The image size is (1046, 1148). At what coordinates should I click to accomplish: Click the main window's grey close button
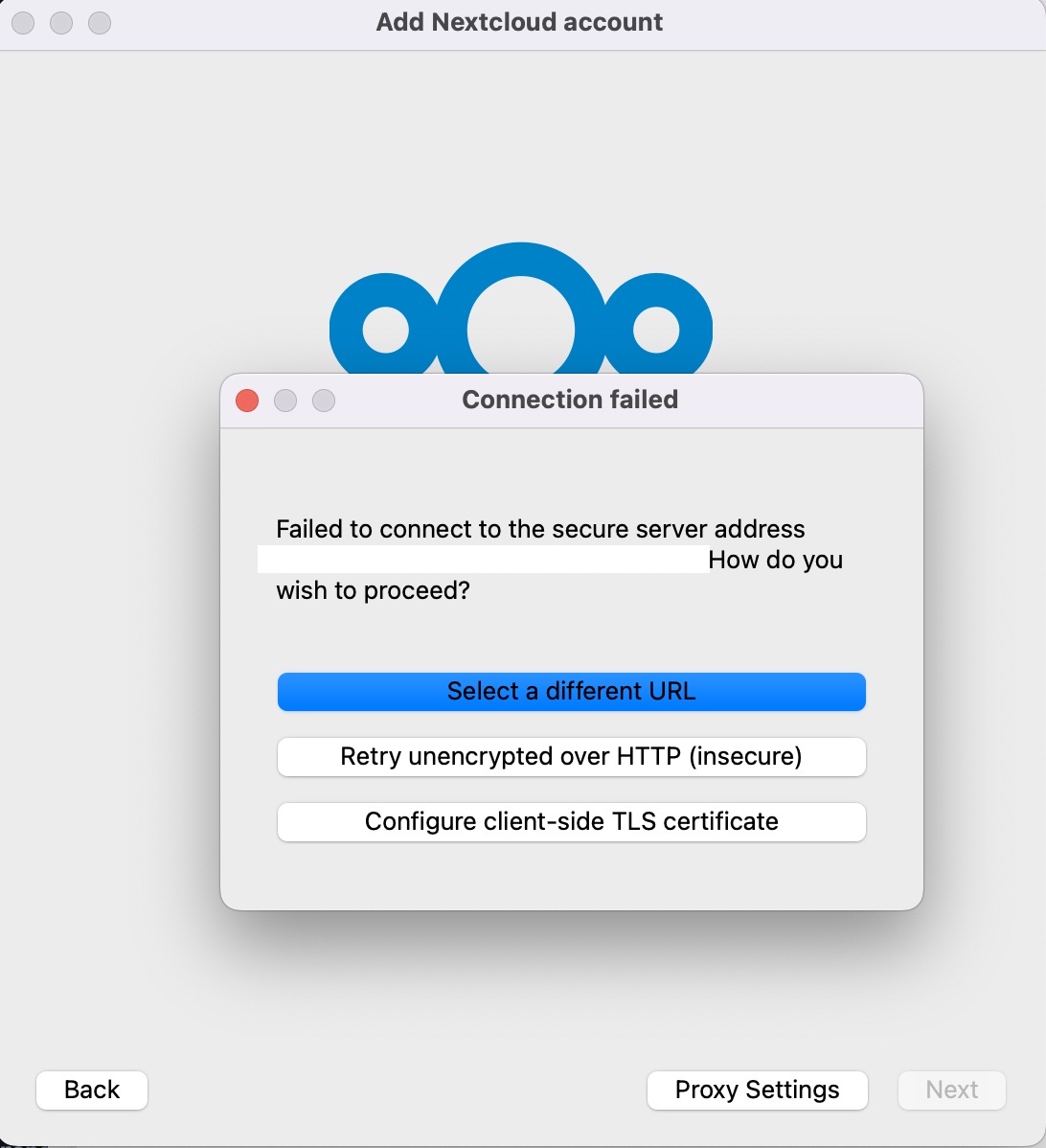23,23
